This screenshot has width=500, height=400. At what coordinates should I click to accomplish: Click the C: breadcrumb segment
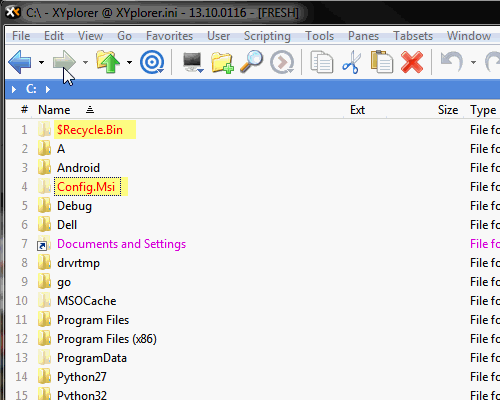coord(31,89)
